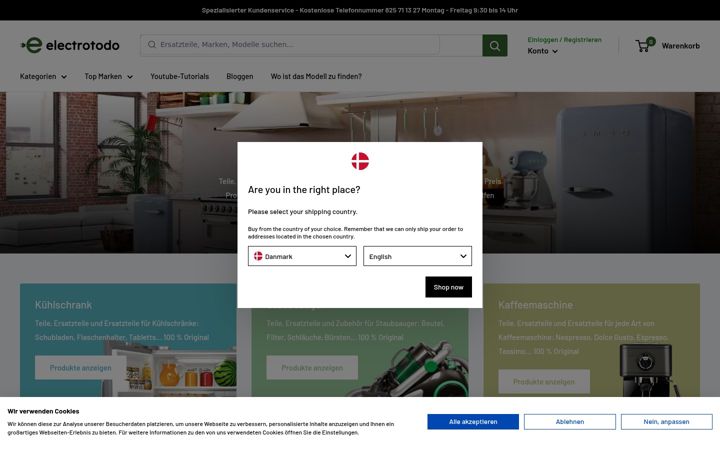The width and height of the screenshot is (720, 450).
Task: Click Produkte anzeigen under Kaffeemaschine
Action: [544, 382]
